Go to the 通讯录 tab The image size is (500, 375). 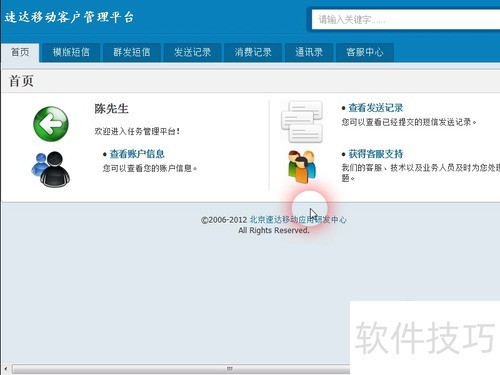309,52
